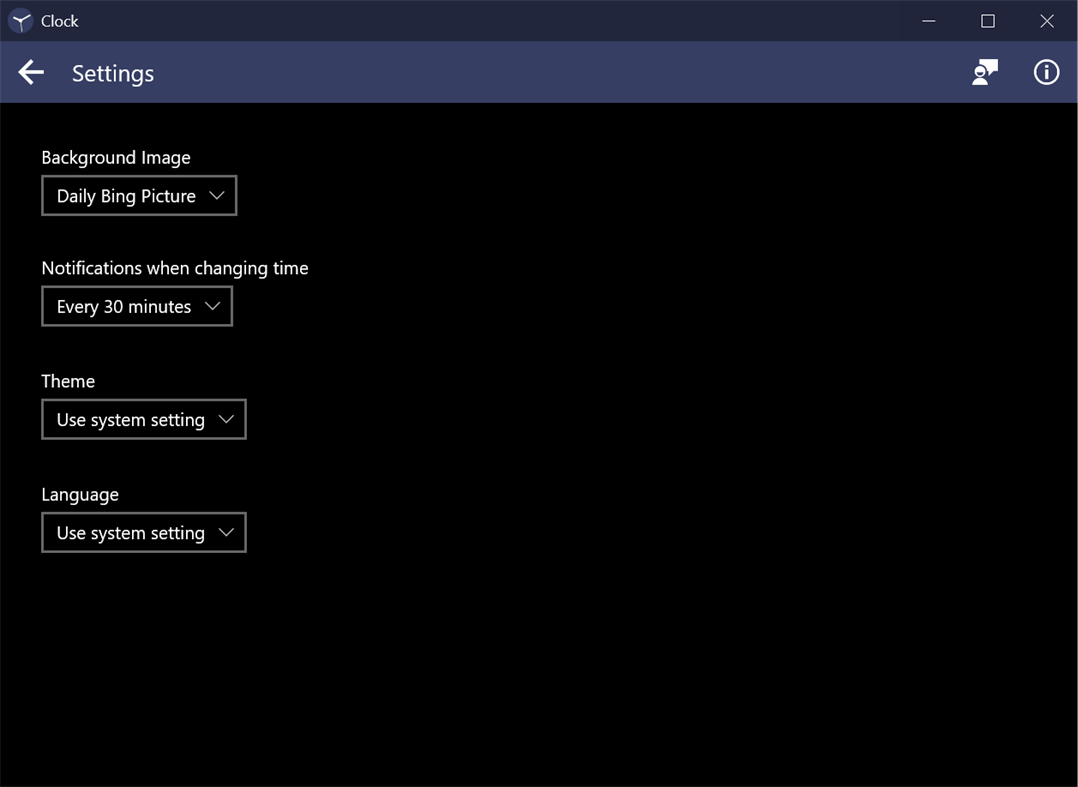Click the 'Notifications when changing time' label

point(175,268)
